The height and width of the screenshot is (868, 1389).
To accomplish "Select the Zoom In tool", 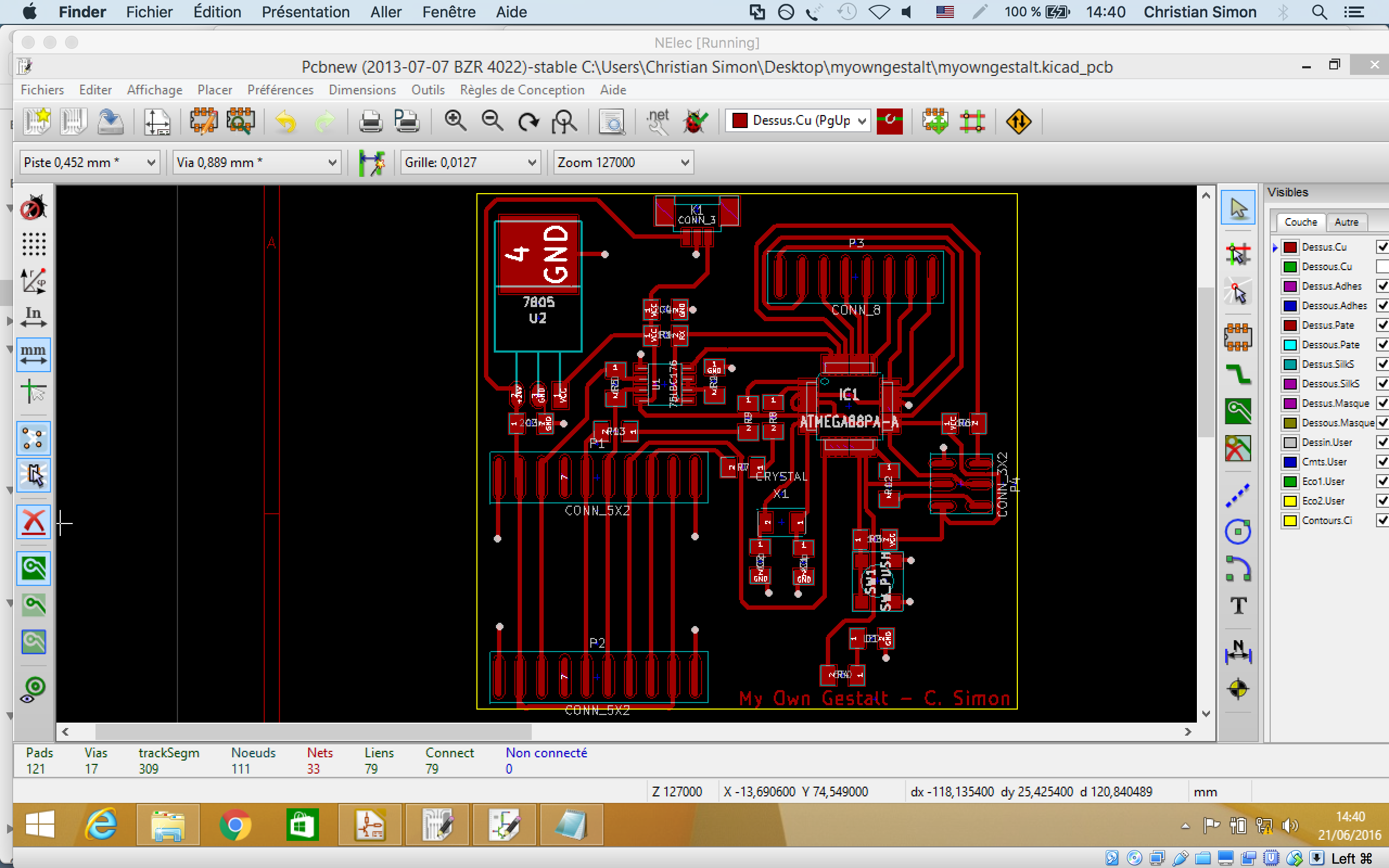I will pos(455,121).
